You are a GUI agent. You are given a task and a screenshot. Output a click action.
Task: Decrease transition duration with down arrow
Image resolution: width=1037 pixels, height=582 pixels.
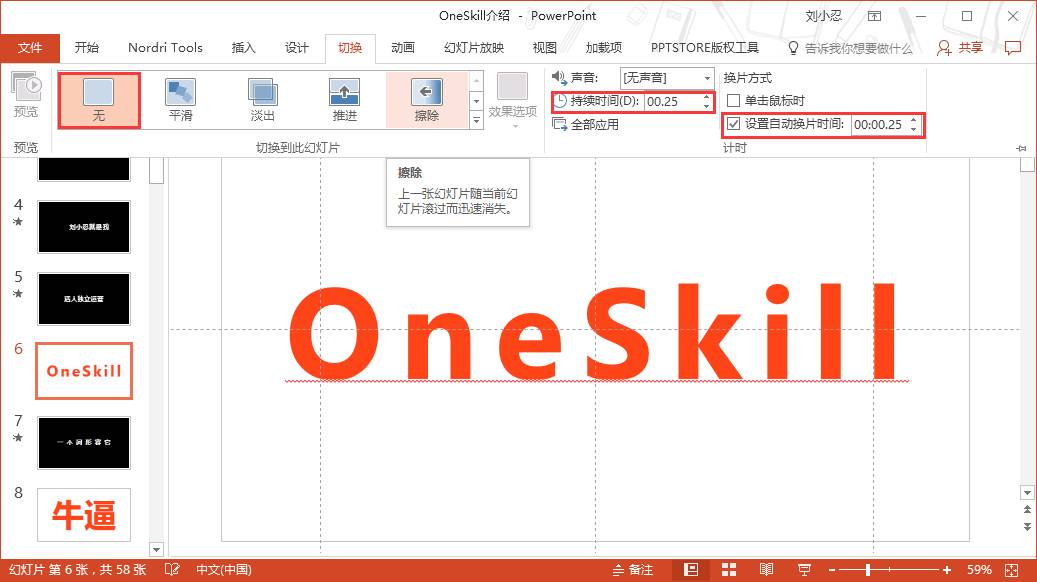click(x=706, y=106)
